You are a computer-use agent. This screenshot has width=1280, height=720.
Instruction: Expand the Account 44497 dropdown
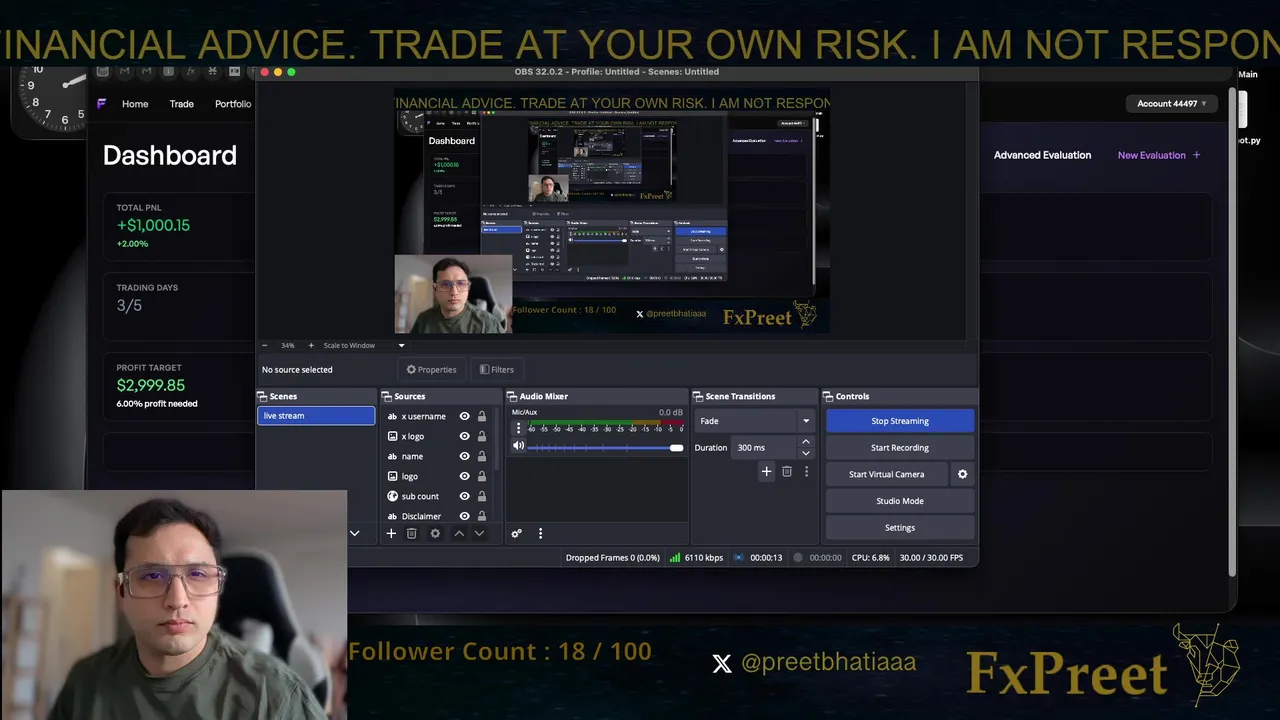(x=1171, y=104)
